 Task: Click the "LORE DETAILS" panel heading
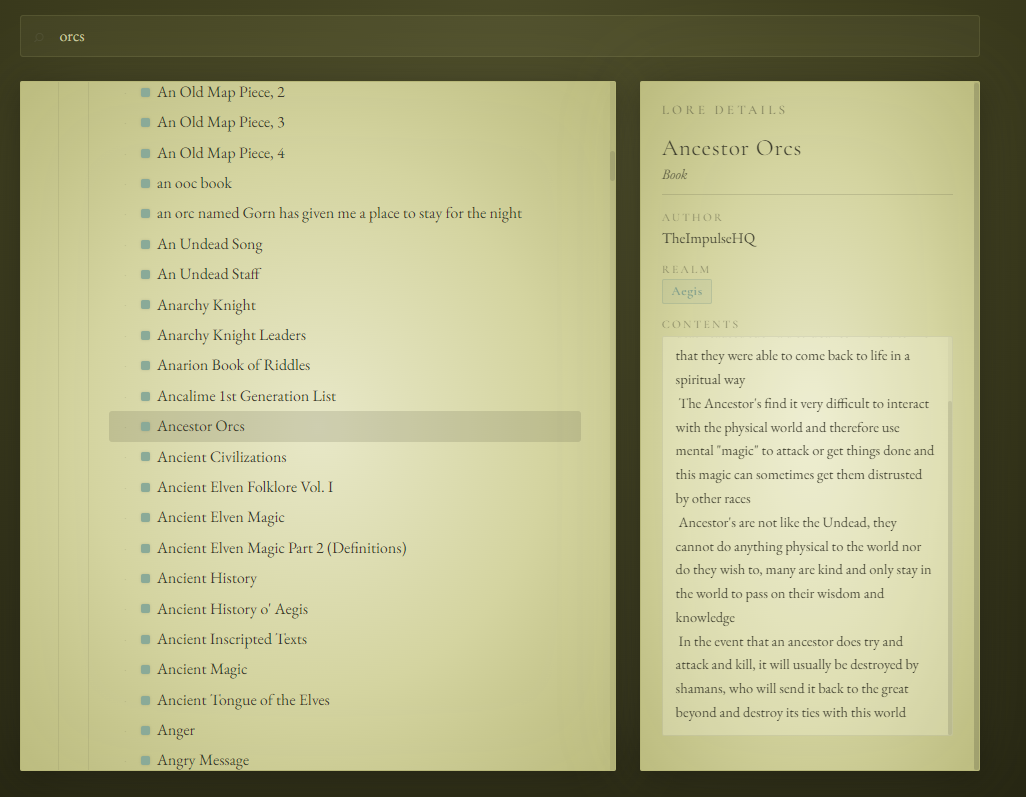(724, 110)
